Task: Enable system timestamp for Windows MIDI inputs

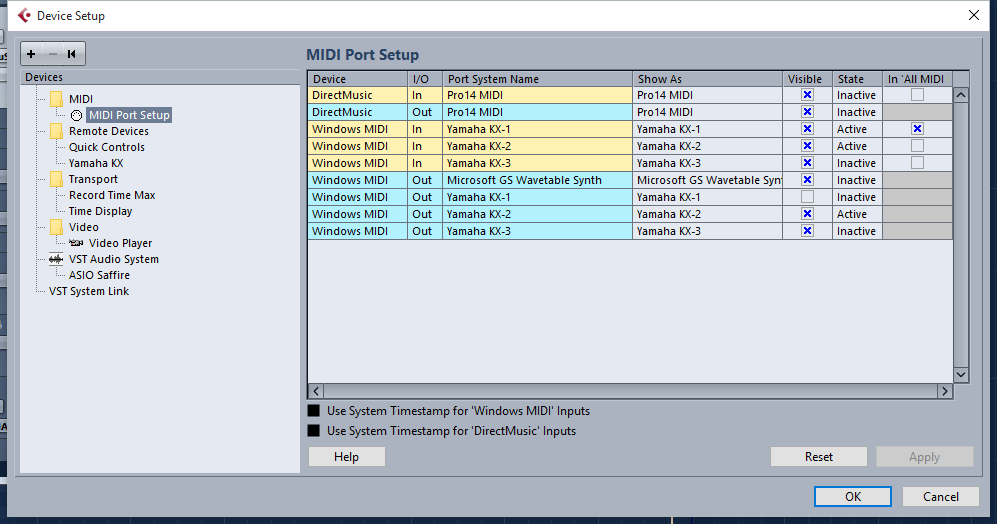Action: click(x=314, y=411)
